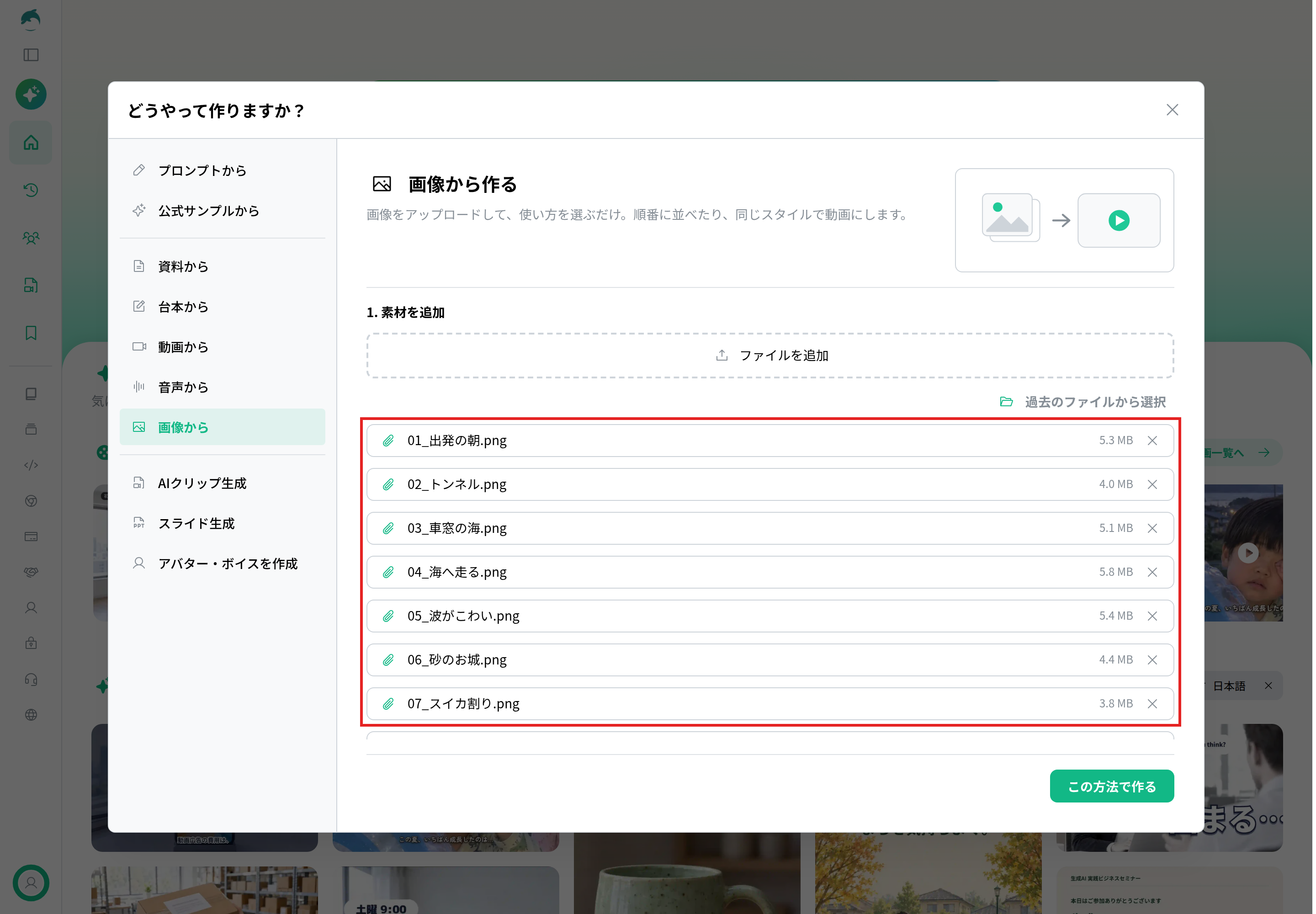Click file name 03_車窓の海.png
1316x914 pixels.
[x=457, y=528]
